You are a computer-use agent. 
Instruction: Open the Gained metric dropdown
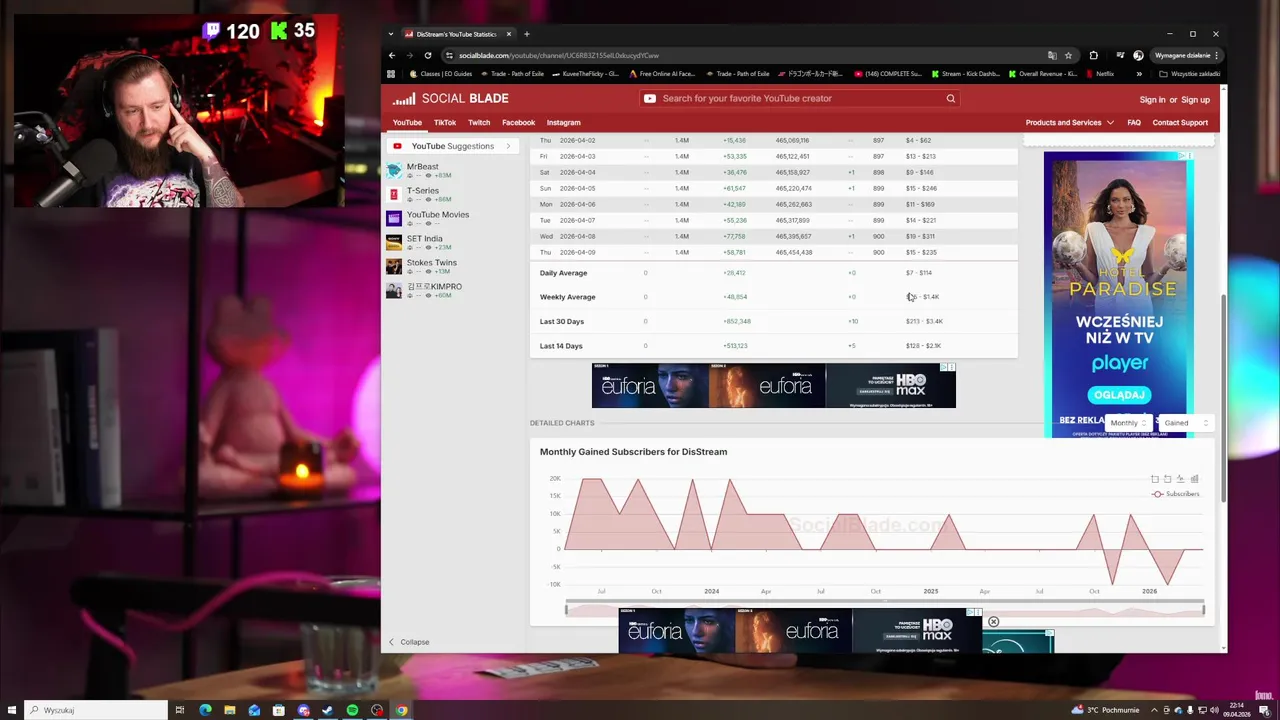(1187, 423)
